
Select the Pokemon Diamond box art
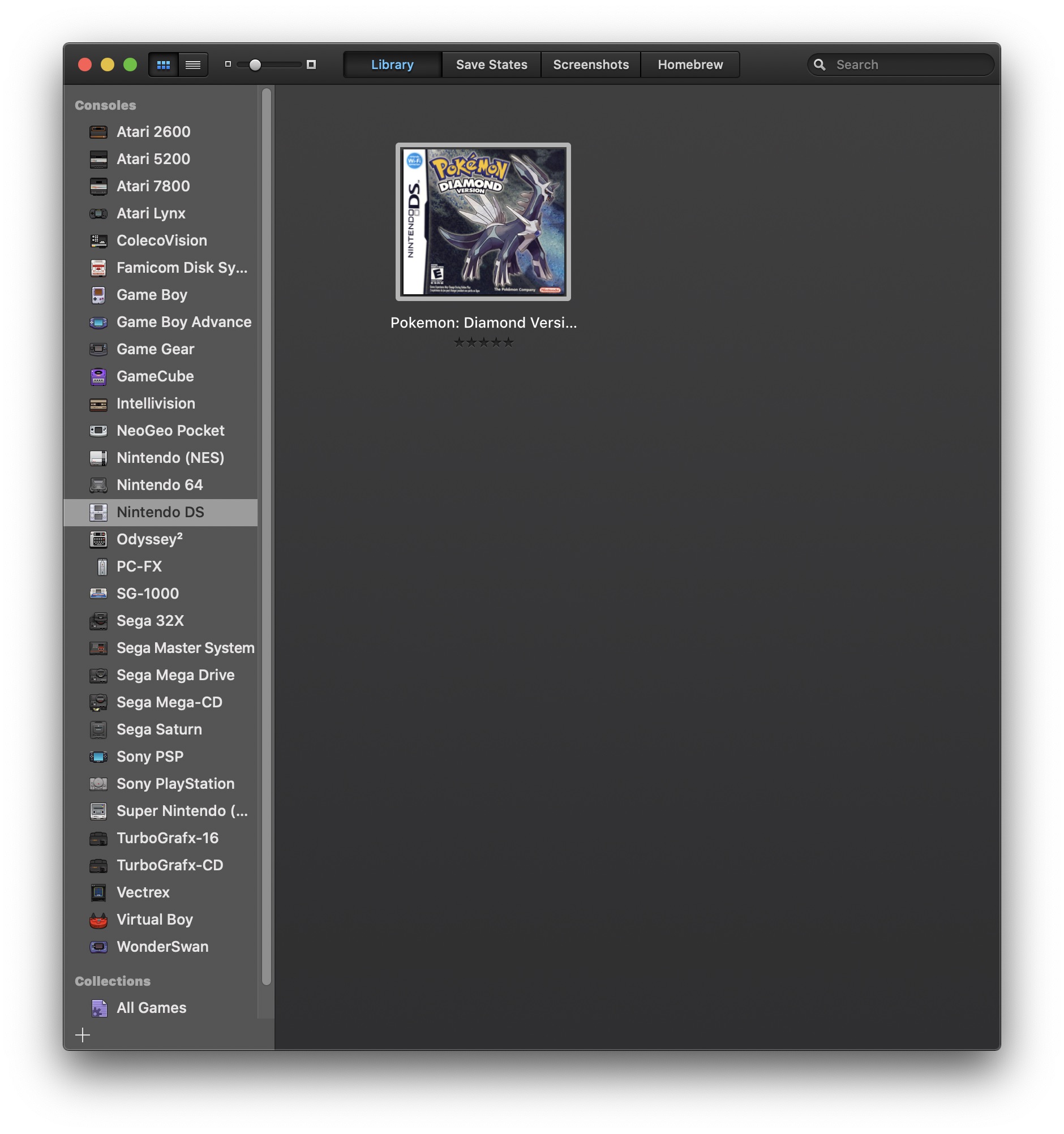pyautogui.click(x=483, y=222)
